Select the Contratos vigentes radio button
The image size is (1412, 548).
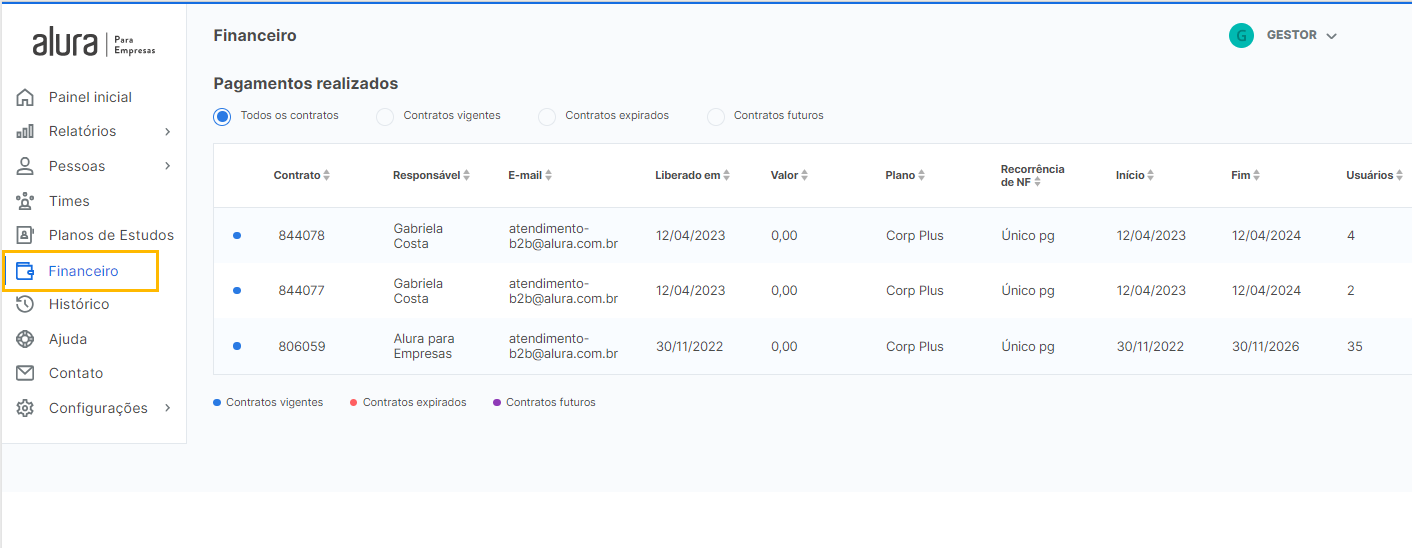pos(385,117)
